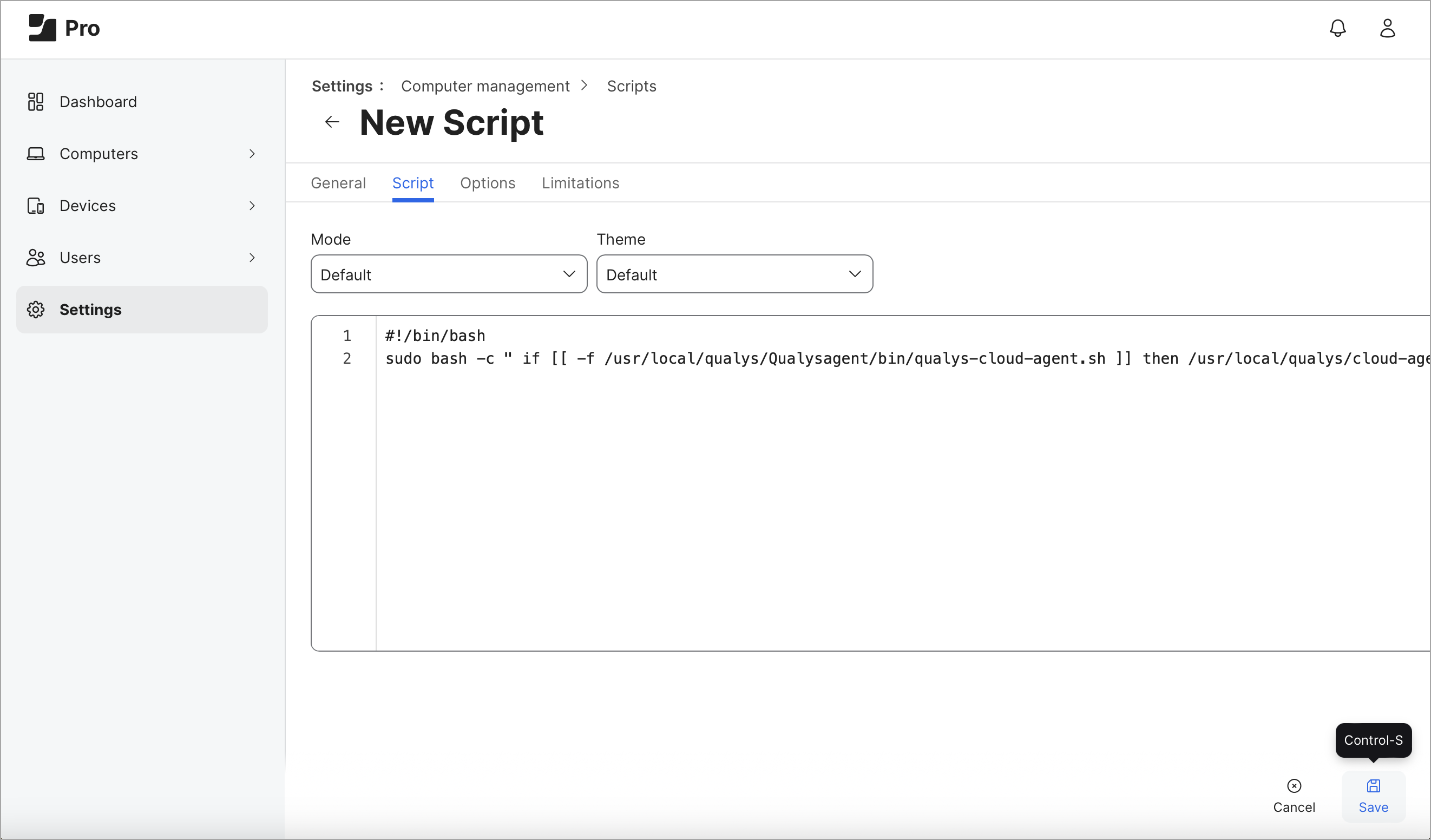Switch to the Limitations tab
The height and width of the screenshot is (840, 1431).
pos(580,183)
